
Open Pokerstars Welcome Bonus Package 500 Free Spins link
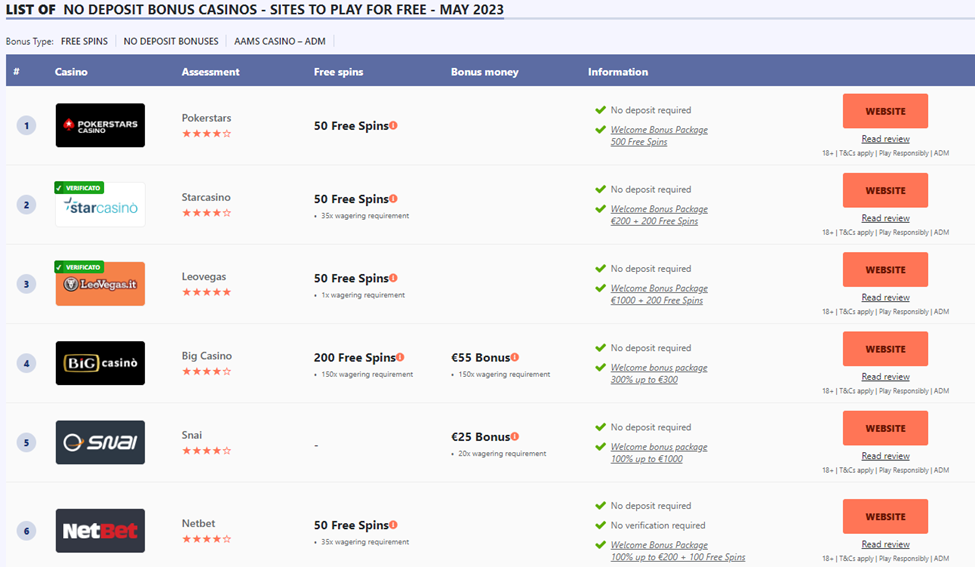click(659, 136)
